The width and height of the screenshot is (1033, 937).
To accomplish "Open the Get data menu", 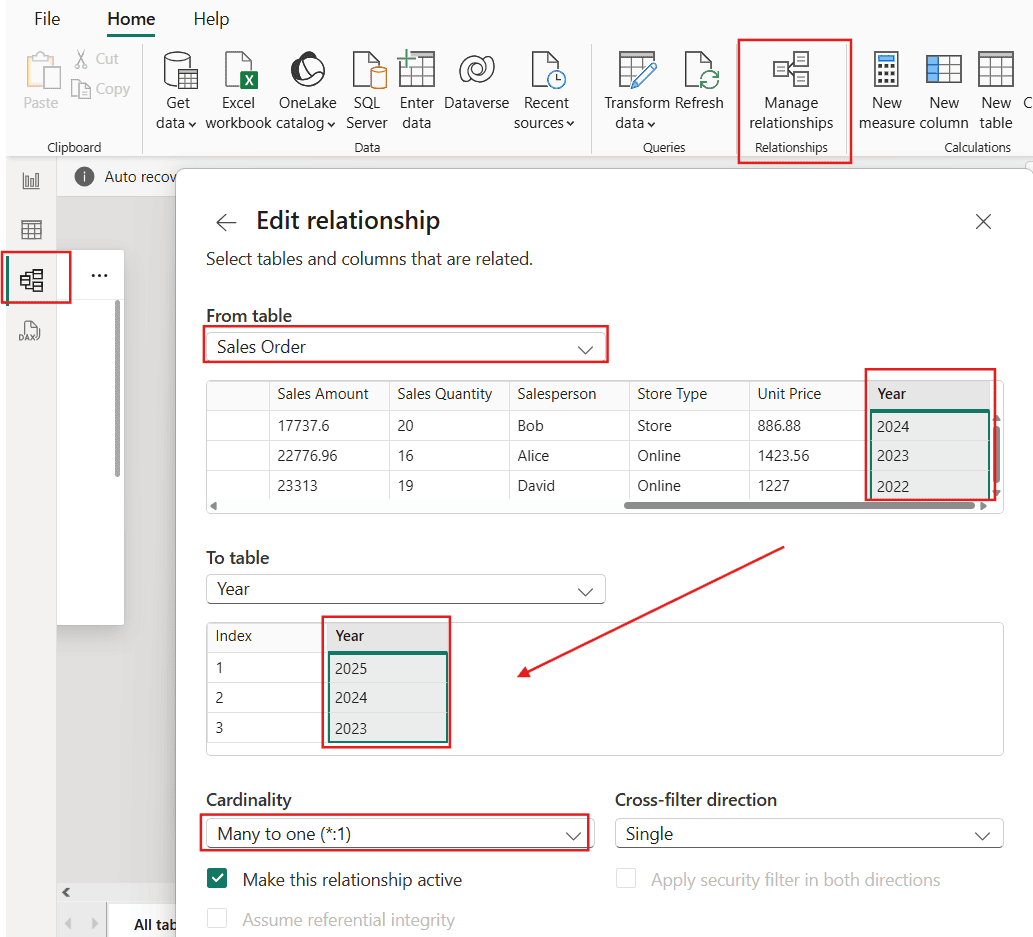I will coord(177,90).
